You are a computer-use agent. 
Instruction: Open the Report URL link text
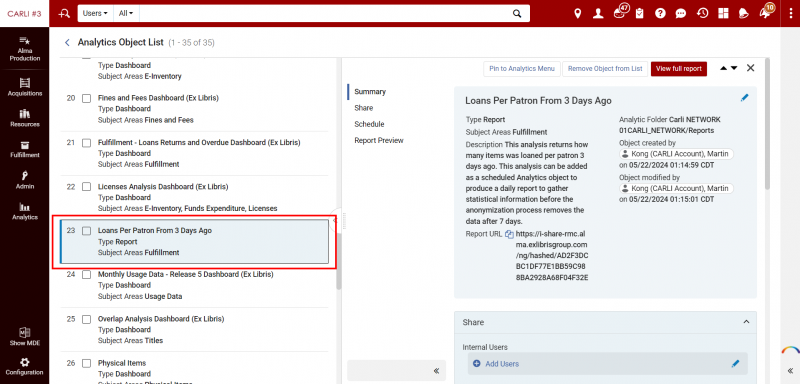click(x=552, y=255)
